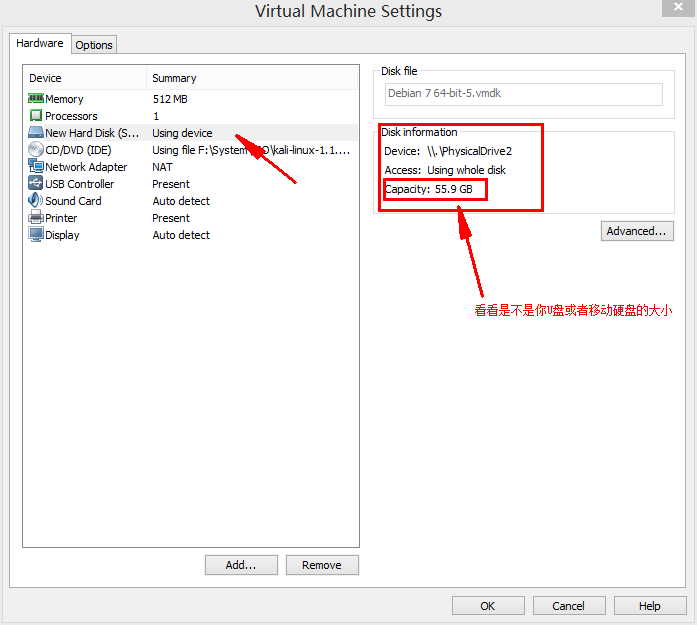Click the Using whole disk access text
The image size is (697, 625).
(466, 170)
